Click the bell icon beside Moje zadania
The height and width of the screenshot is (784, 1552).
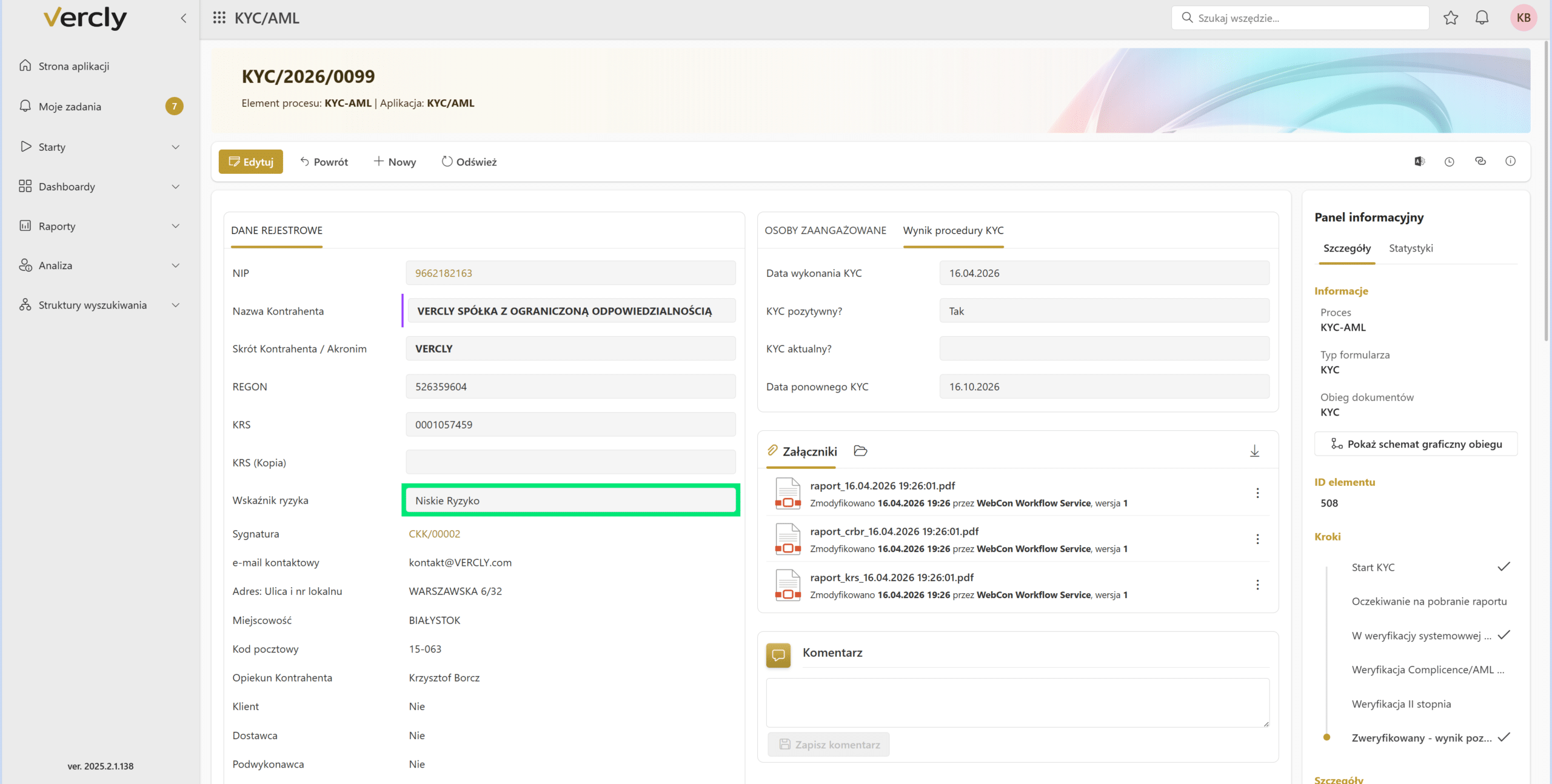[x=25, y=106]
